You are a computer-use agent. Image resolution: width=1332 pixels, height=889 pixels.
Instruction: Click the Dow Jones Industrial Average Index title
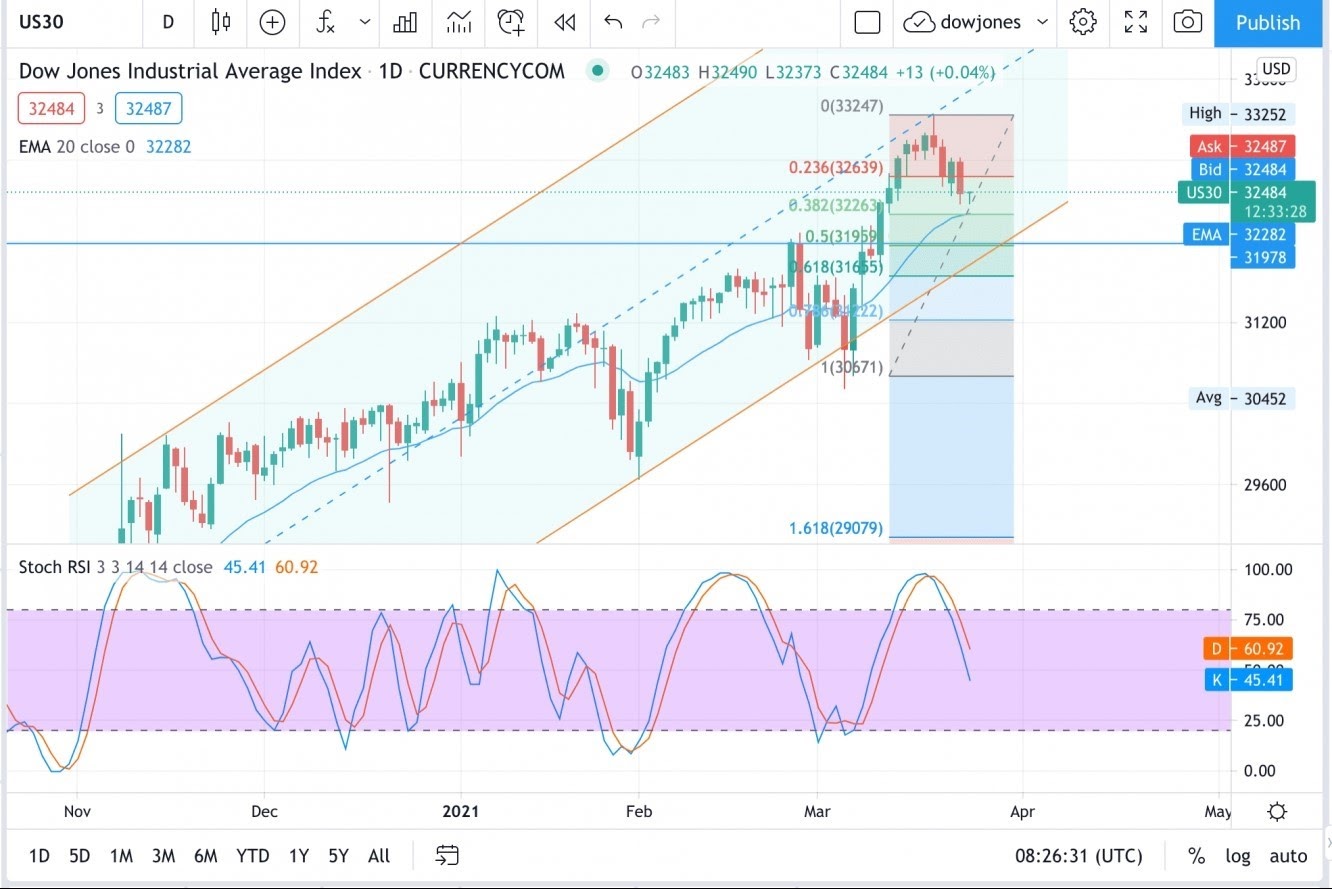tap(190, 71)
